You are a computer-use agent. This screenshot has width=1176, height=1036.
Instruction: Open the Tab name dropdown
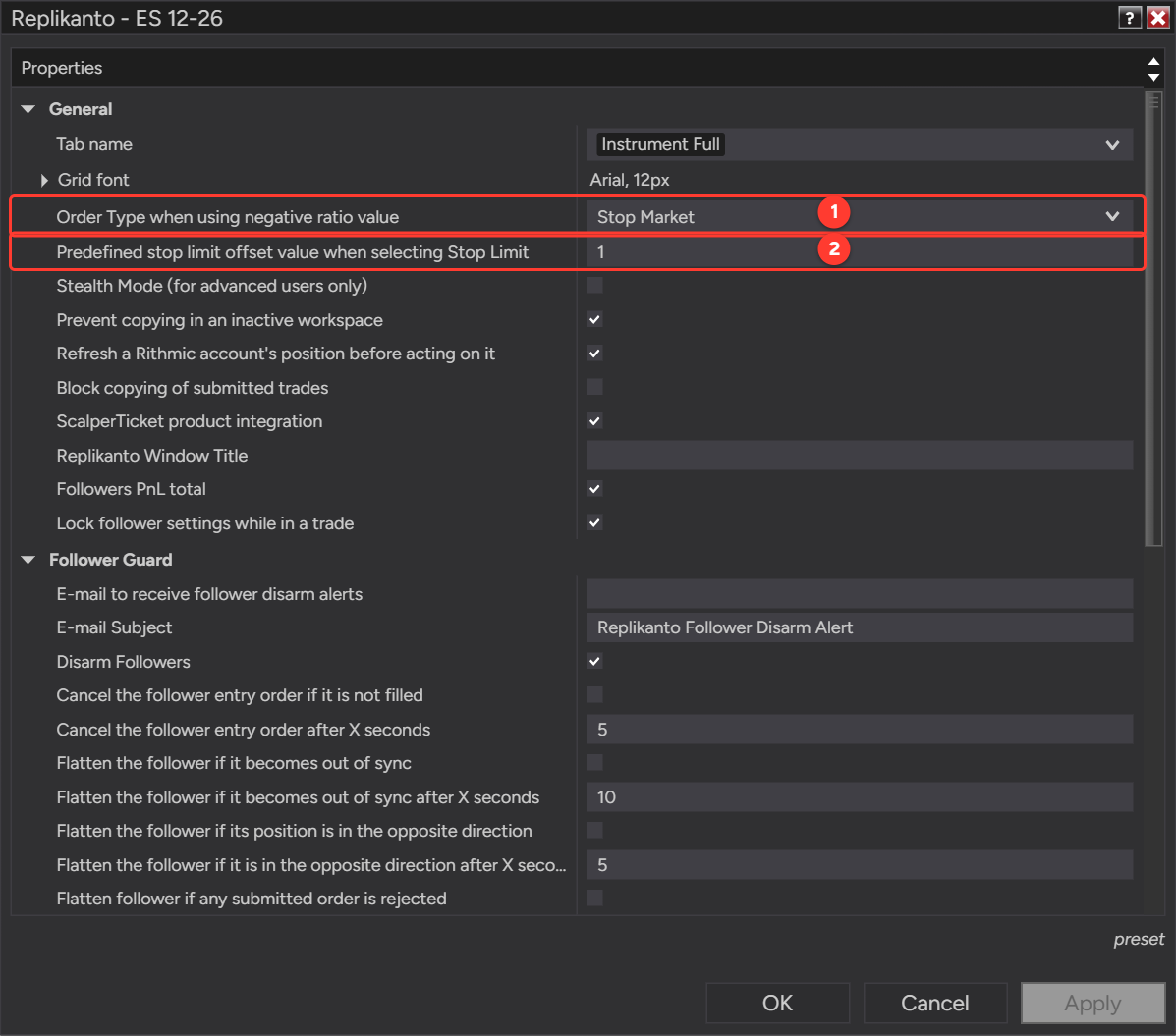click(x=860, y=144)
